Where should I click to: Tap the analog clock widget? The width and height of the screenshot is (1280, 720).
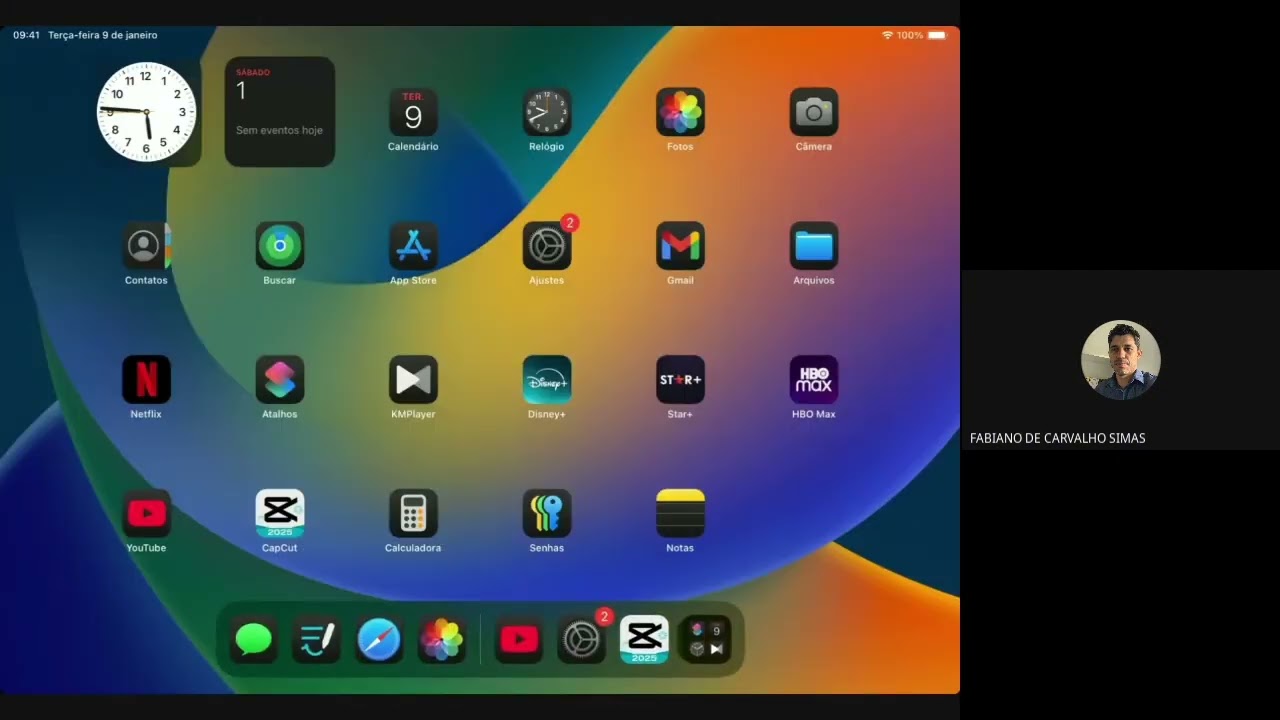click(147, 112)
